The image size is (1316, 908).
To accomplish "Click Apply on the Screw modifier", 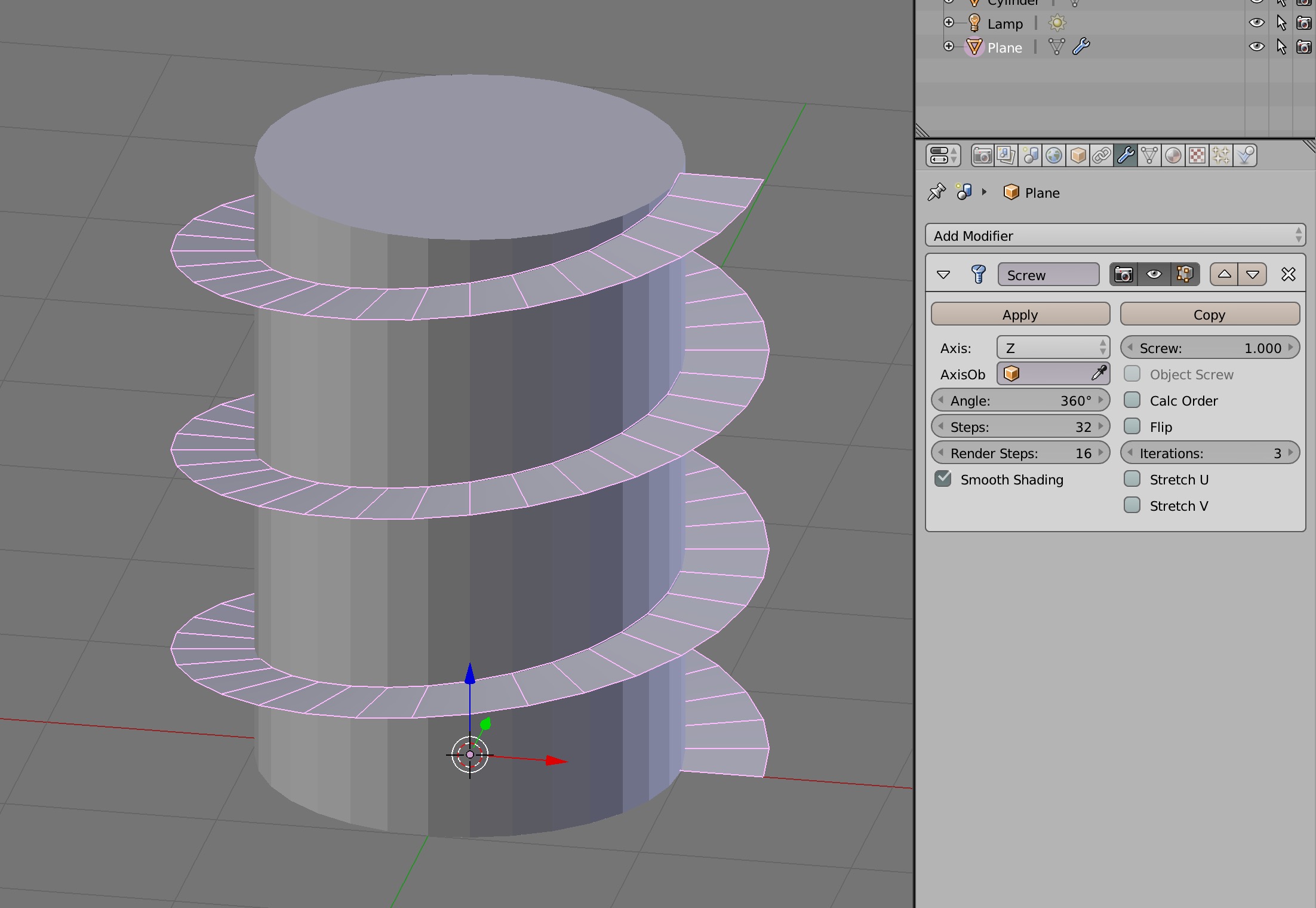I will (x=1020, y=314).
